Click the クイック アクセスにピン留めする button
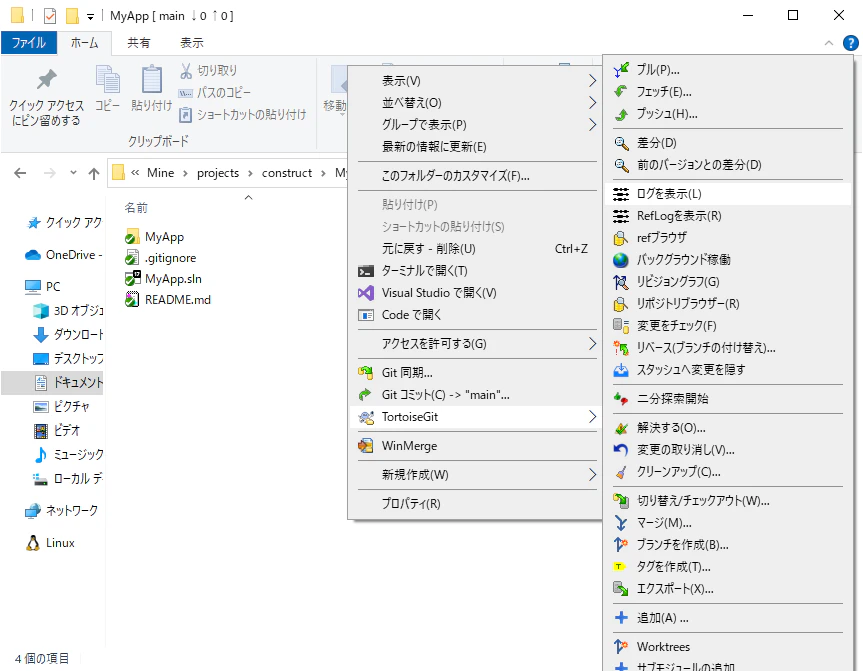The height and width of the screenshot is (671, 863). (46, 97)
